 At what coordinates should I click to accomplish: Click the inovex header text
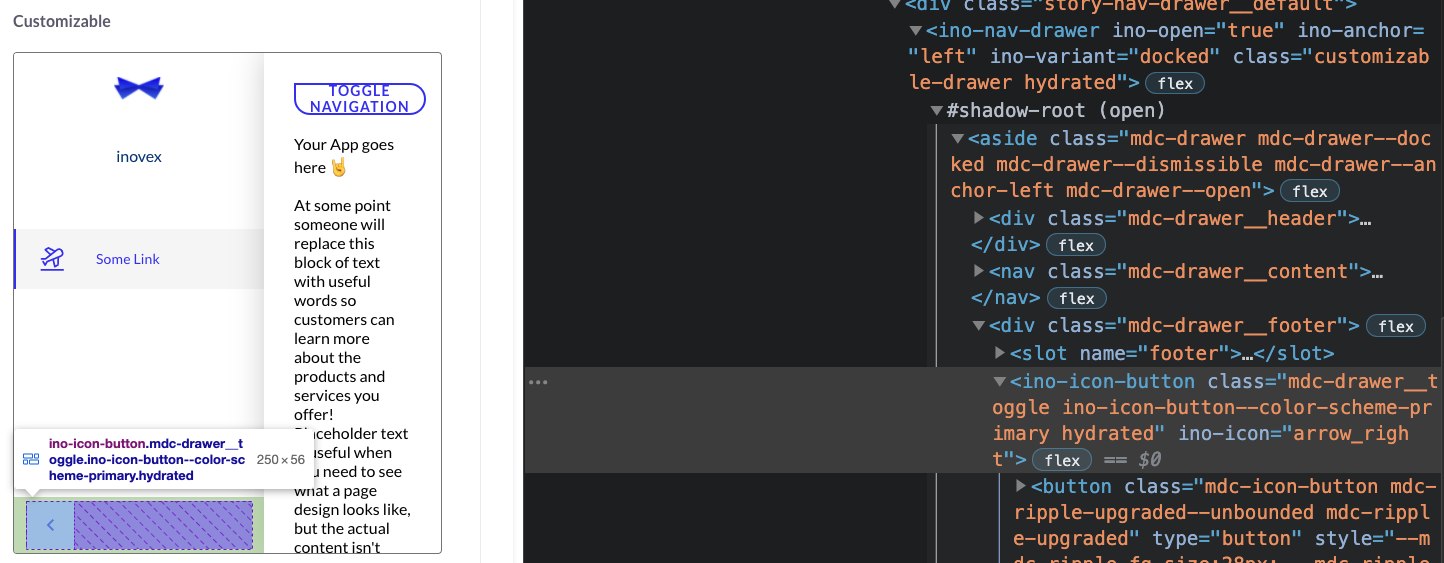139,157
